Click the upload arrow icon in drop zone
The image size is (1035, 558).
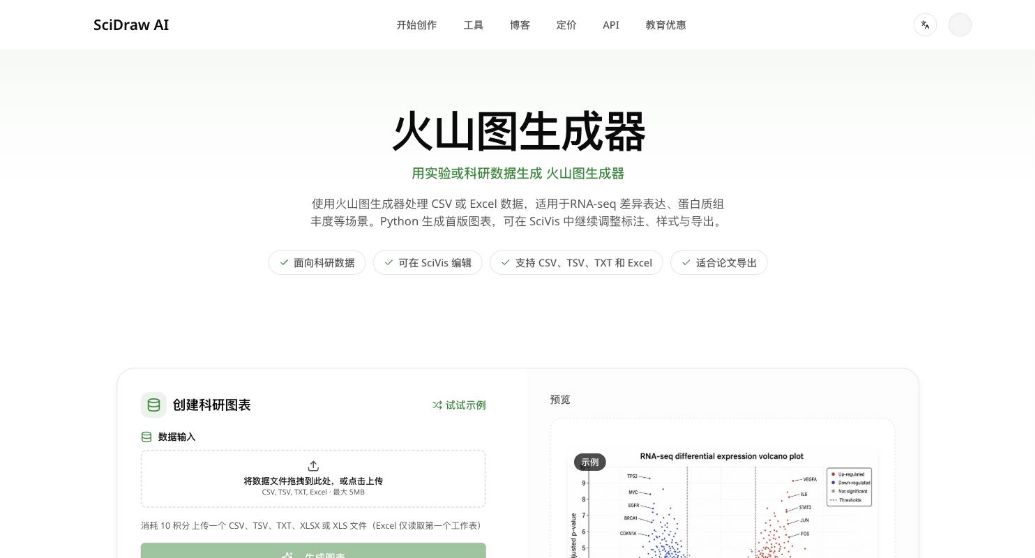click(x=313, y=466)
